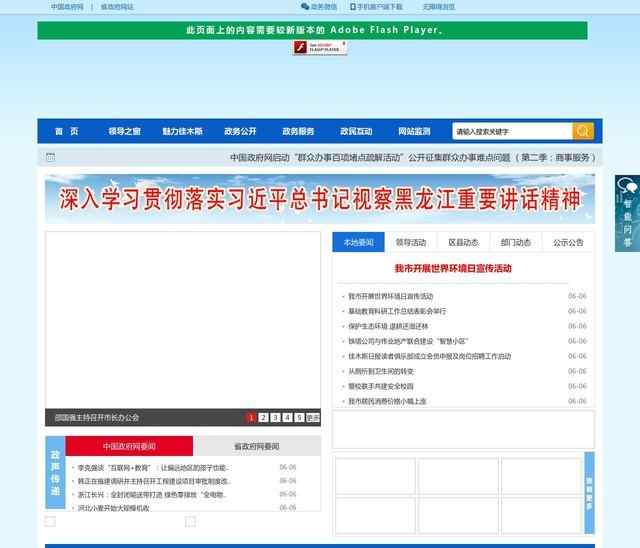
Task: Open the 手机客户端下载 mobile download link
Action: coord(376,7)
